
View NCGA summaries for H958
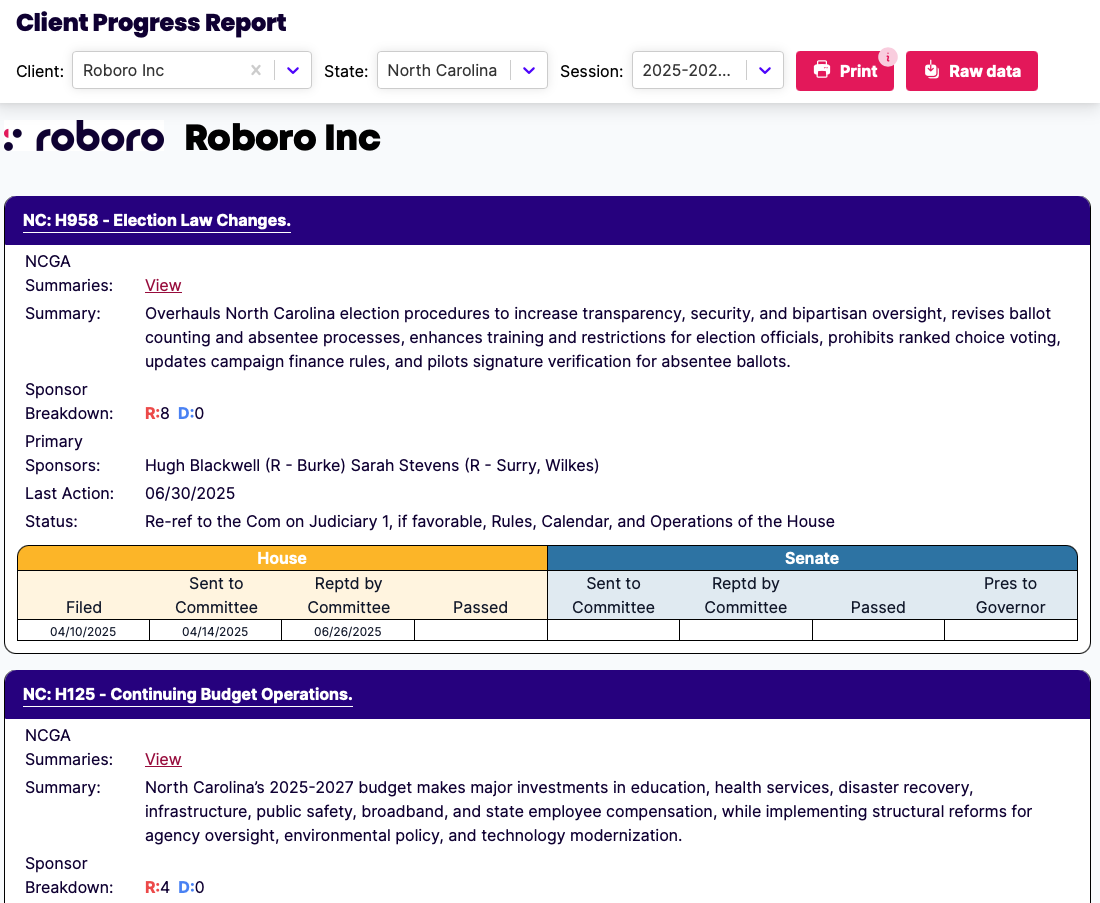pyautogui.click(x=163, y=286)
